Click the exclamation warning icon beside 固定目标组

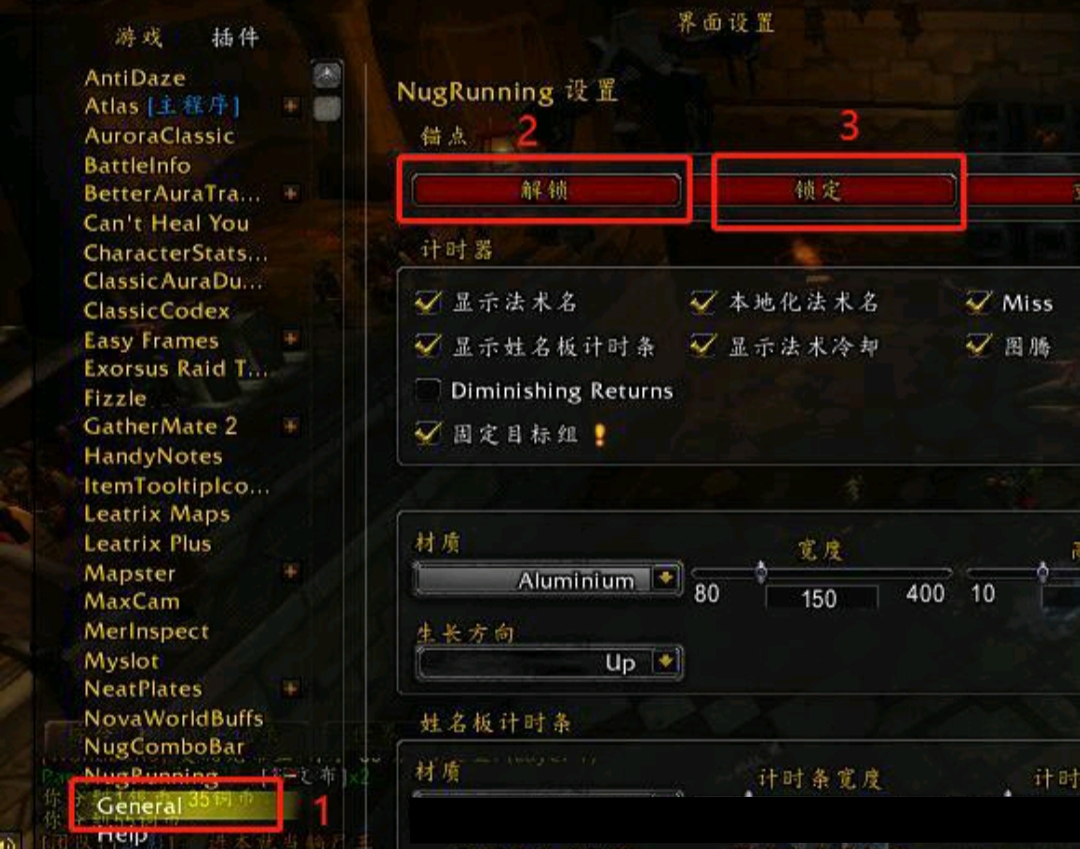[600, 434]
